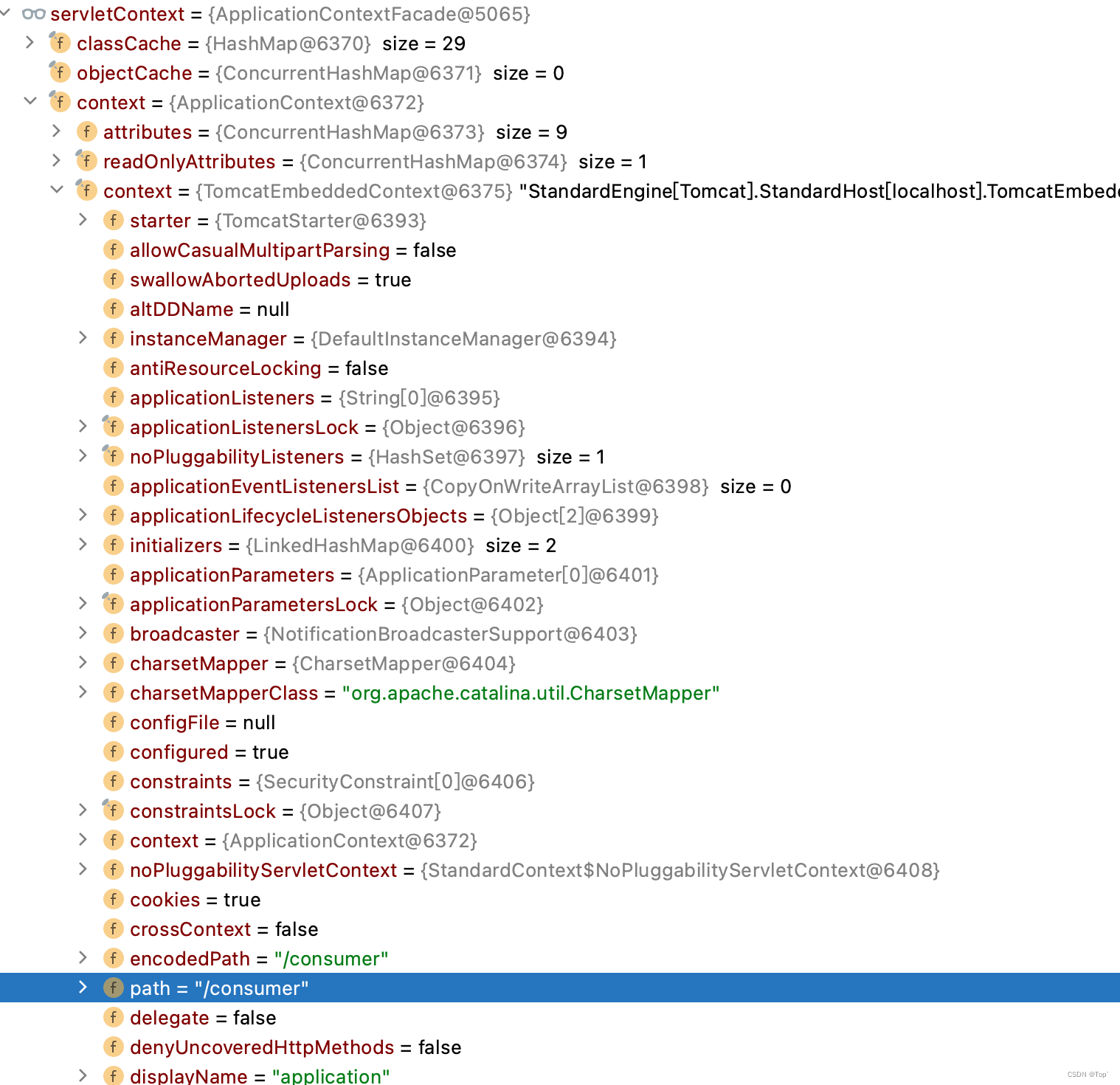
Task: Click field icon of altDDName
Action: pos(113,309)
